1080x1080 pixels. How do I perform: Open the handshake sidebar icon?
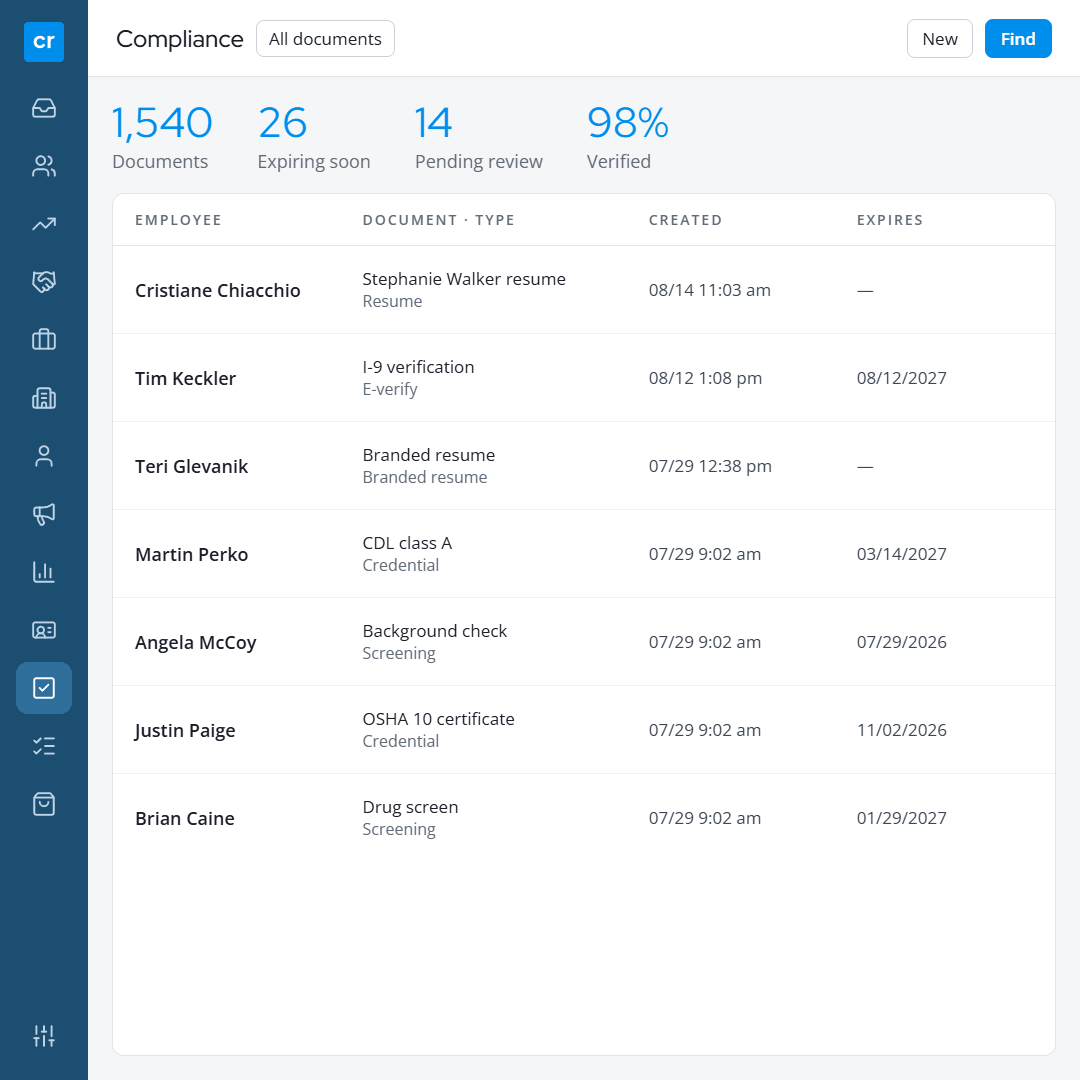click(x=43, y=282)
